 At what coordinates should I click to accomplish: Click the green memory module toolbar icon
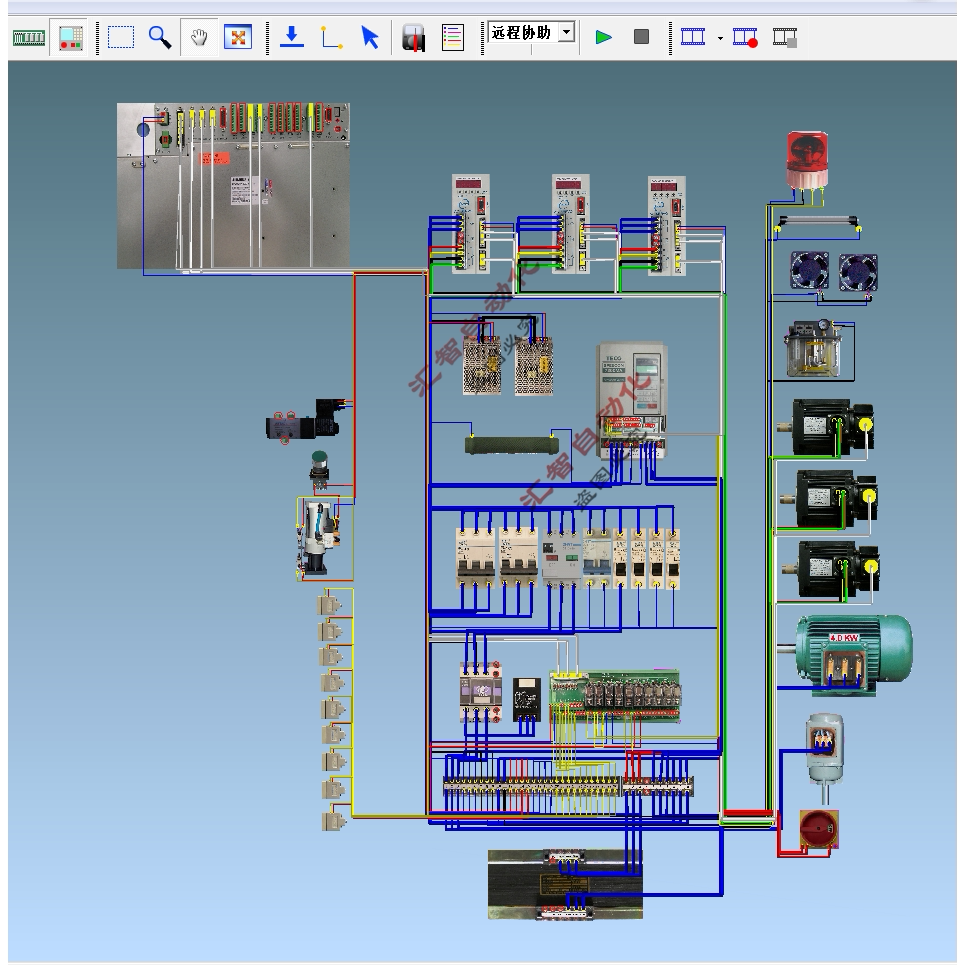tap(29, 38)
